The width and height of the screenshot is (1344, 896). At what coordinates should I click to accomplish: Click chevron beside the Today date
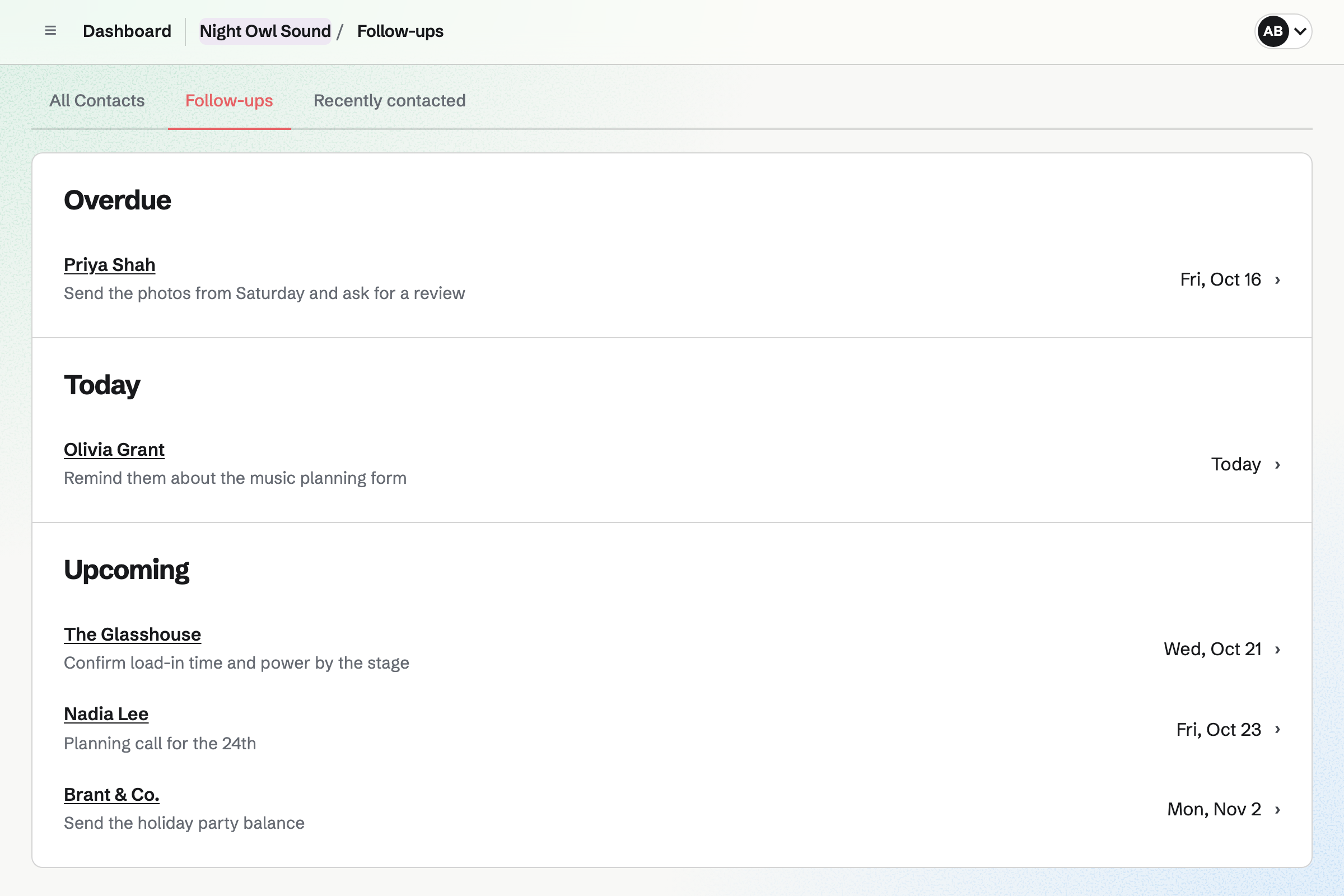pos(1278,465)
